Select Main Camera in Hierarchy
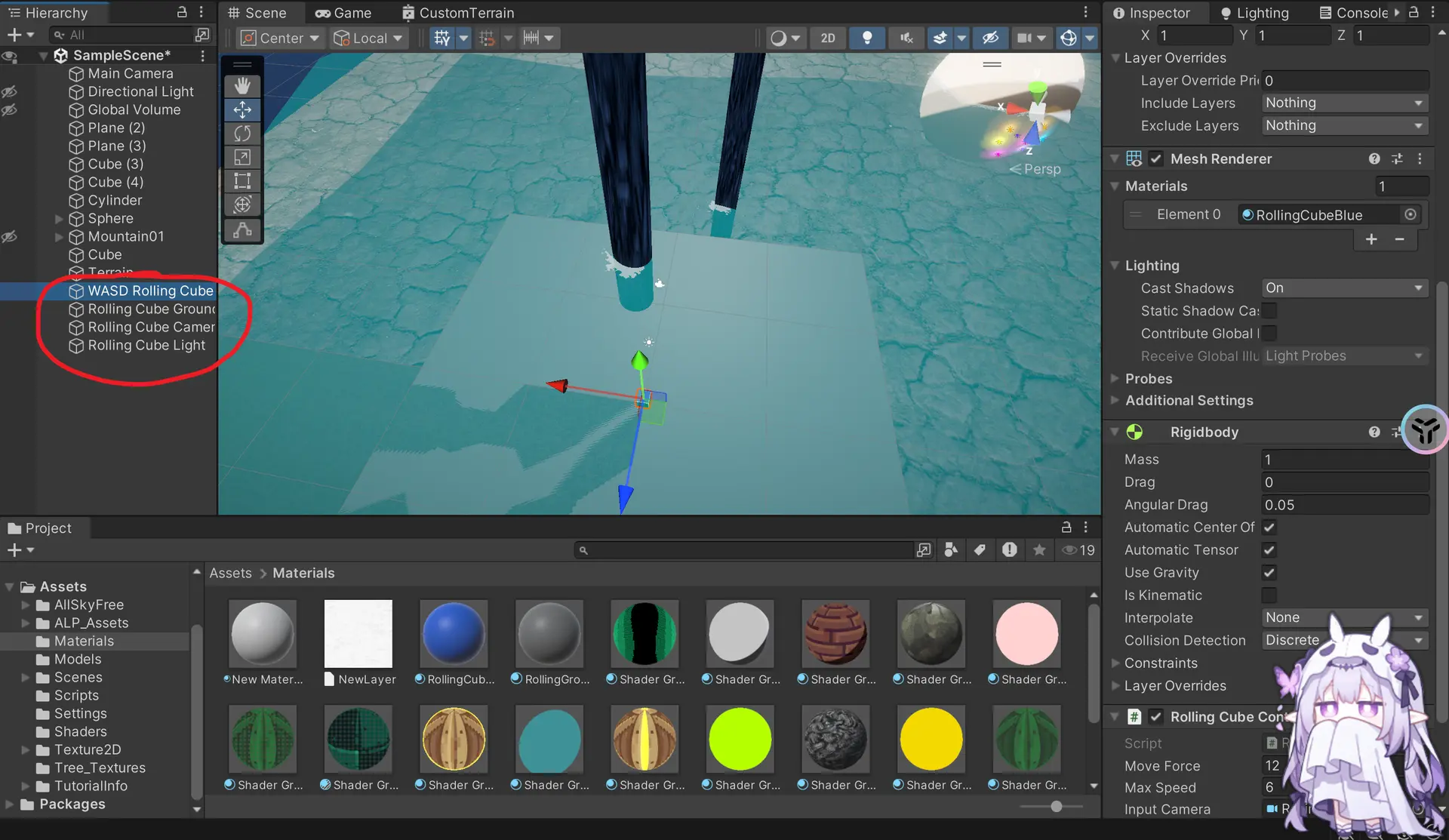This screenshot has width=1449, height=840. tap(130, 73)
